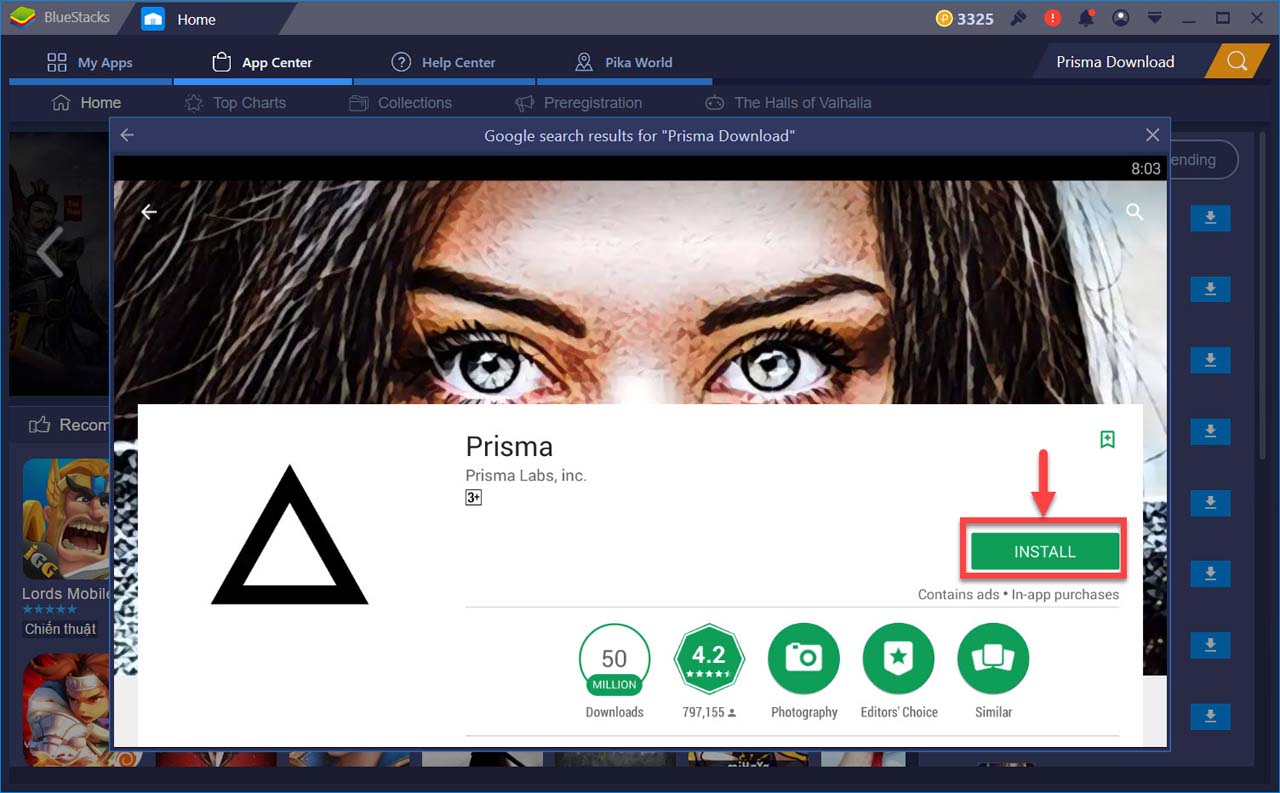1280x793 pixels.
Task: Open the Pika World tab
Action: 623,62
